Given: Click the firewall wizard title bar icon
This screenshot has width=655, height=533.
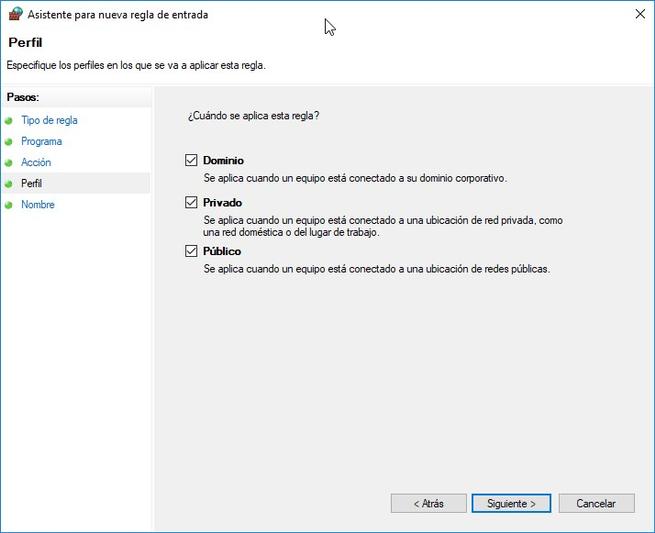Looking at the screenshot, I should click(14, 15).
